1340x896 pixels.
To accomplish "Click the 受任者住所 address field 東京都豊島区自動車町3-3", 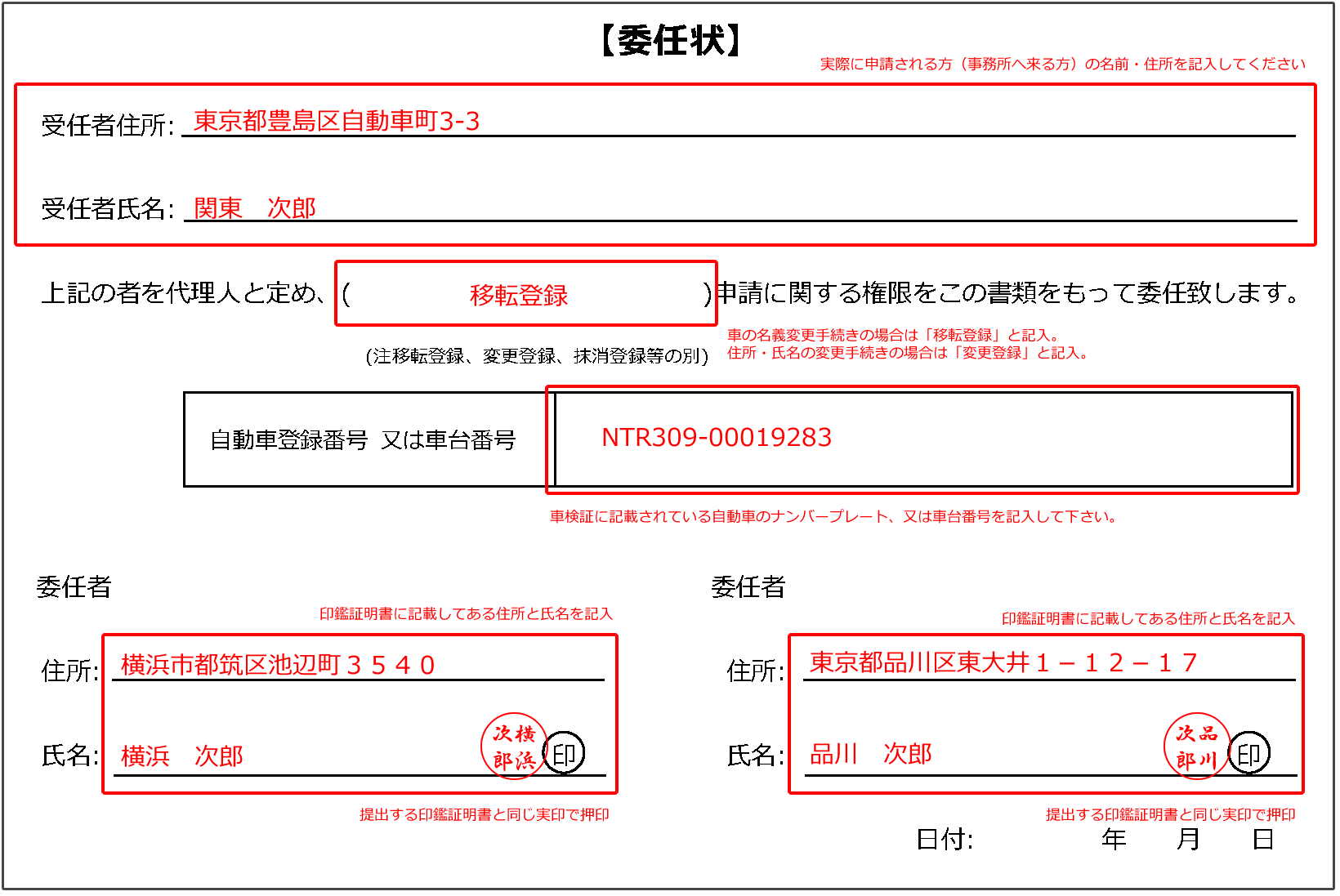I will pos(337,121).
